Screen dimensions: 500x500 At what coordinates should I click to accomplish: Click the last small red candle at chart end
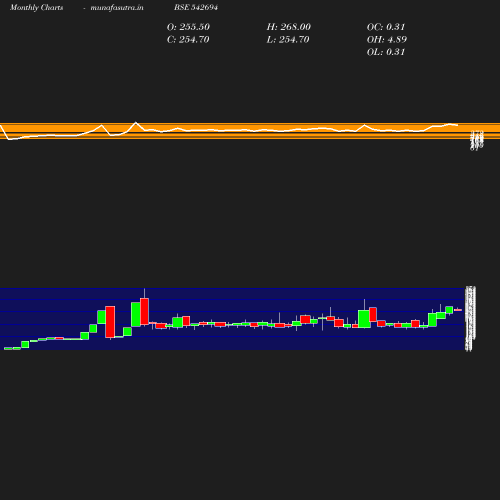click(458, 310)
